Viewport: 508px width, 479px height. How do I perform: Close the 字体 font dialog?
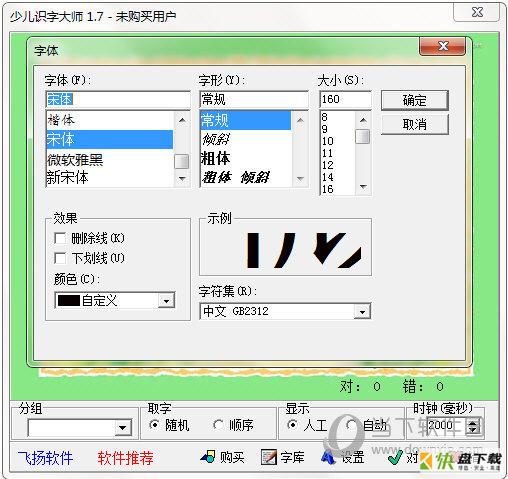point(442,46)
